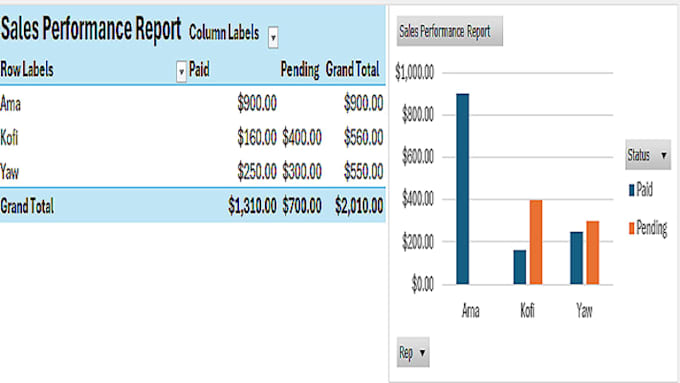Click Ama's Paid $900.00 cell
The height and width of the screenshot is (383, 680).
coord(257,104)
